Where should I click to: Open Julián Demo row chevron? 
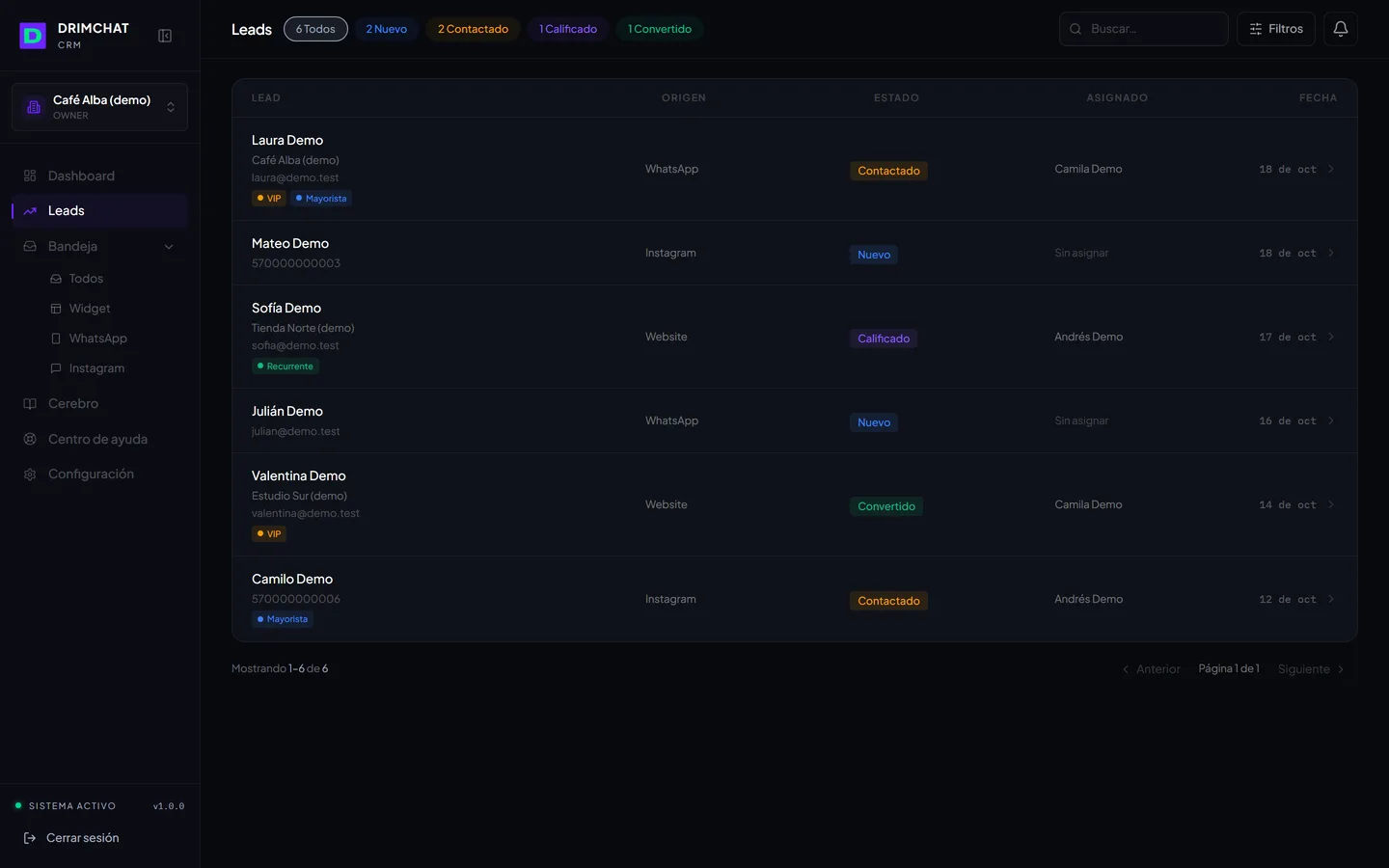(x=1331, y=420)
